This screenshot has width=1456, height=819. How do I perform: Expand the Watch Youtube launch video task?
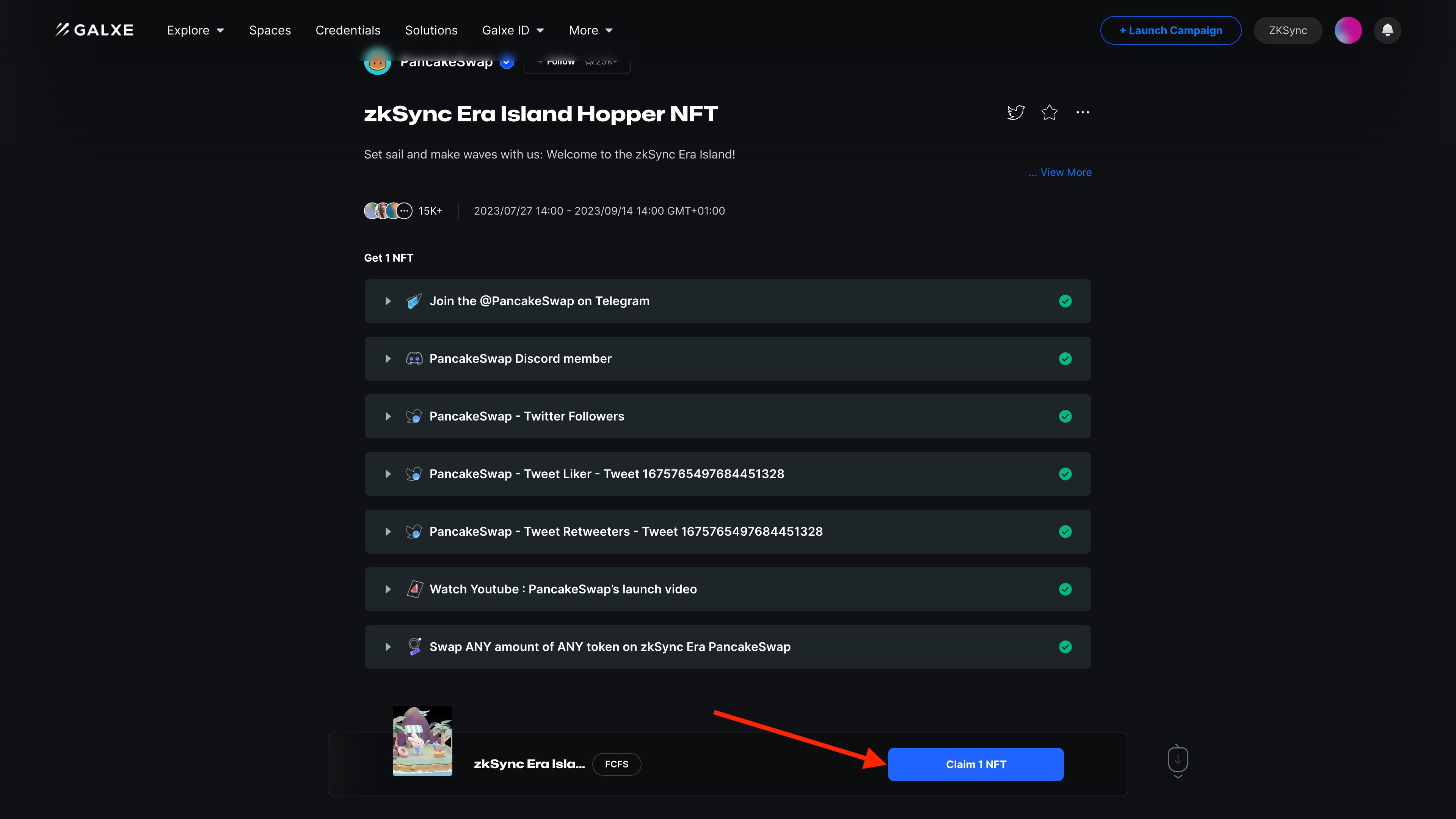(388, 589)
